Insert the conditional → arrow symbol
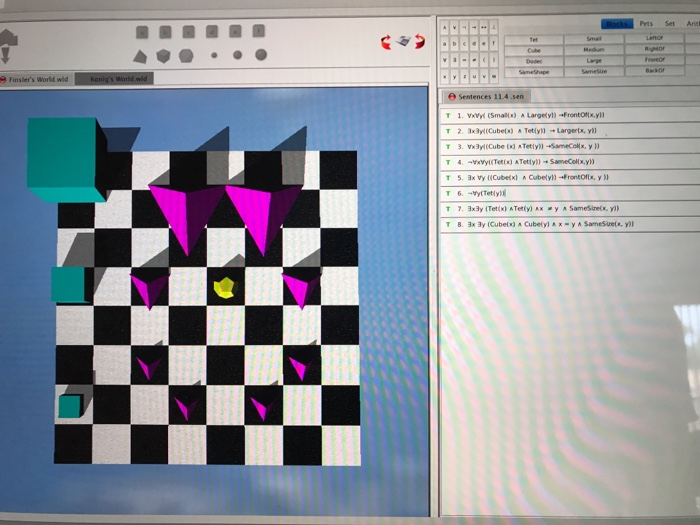The width and height of the screenshot is (700, 525). pyautogui.click(x=474, y=28)
